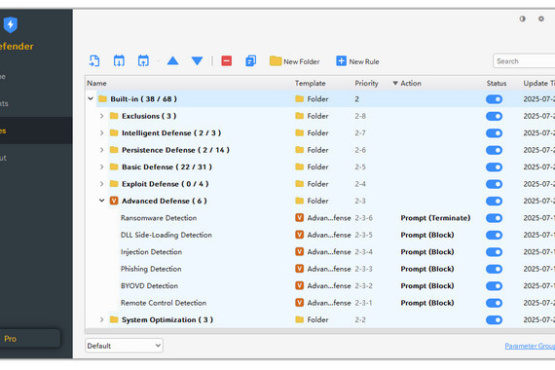Click the export-down calendar-style toolbar icon
555x370 pixels.
click(x=119, y=61)
